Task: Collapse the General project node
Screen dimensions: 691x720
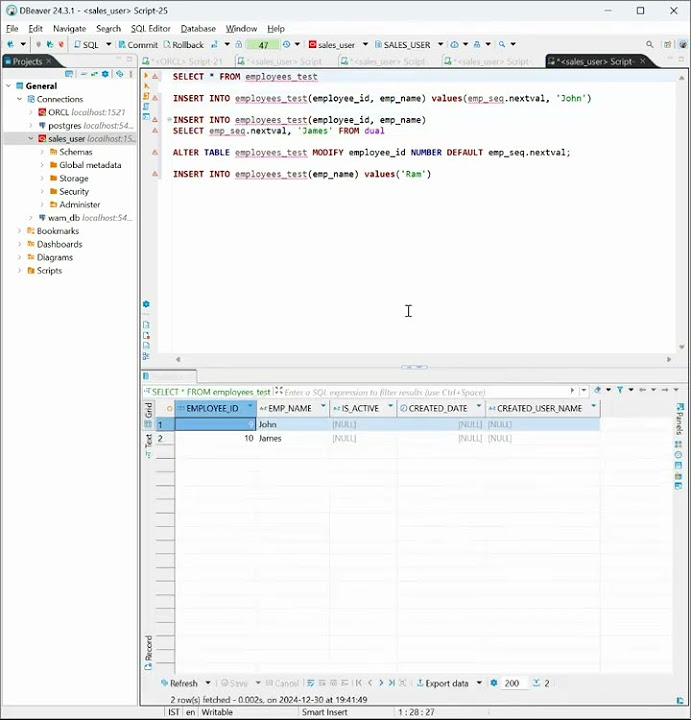Action: [x=9, y=86]
